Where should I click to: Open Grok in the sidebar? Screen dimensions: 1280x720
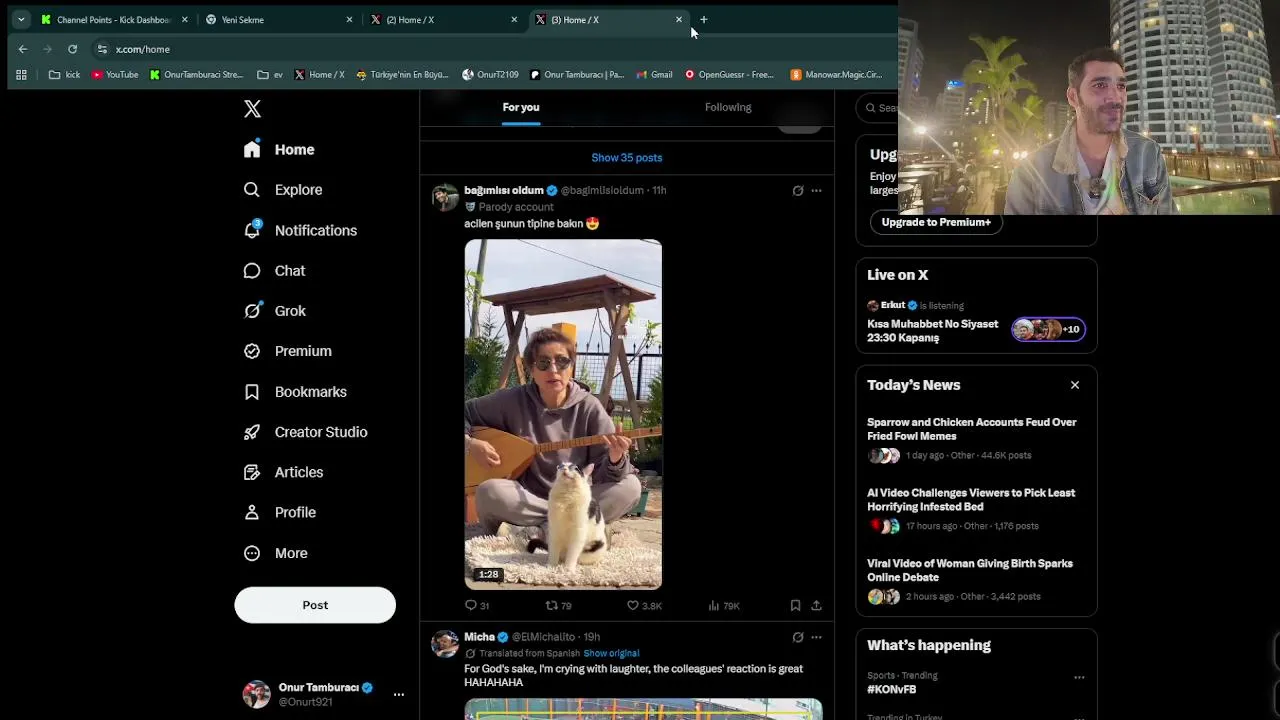pyautogui.click(x=276, y=311)
